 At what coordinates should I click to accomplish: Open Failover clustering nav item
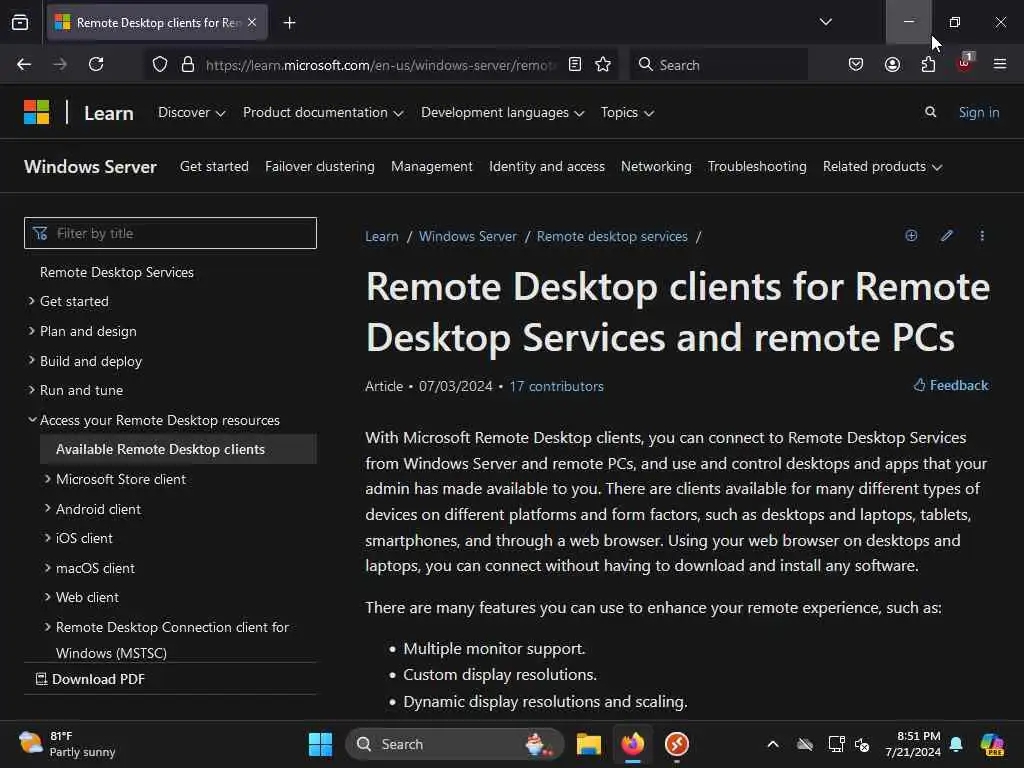coord(320,167)
